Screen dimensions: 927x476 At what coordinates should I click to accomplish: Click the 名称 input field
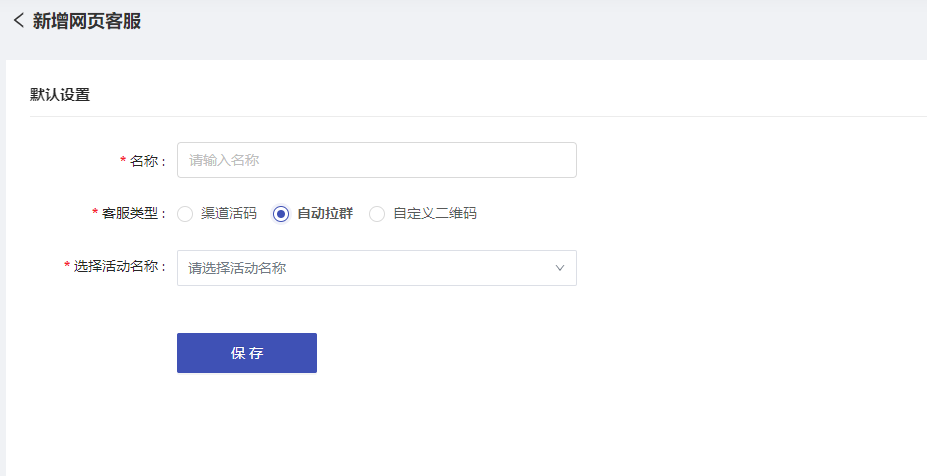tap(377, 160)
